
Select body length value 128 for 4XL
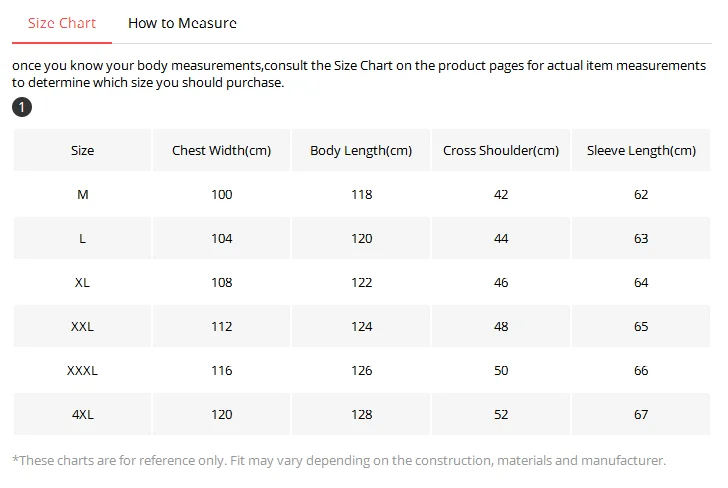pyautogui.click(x=361, y=414)
